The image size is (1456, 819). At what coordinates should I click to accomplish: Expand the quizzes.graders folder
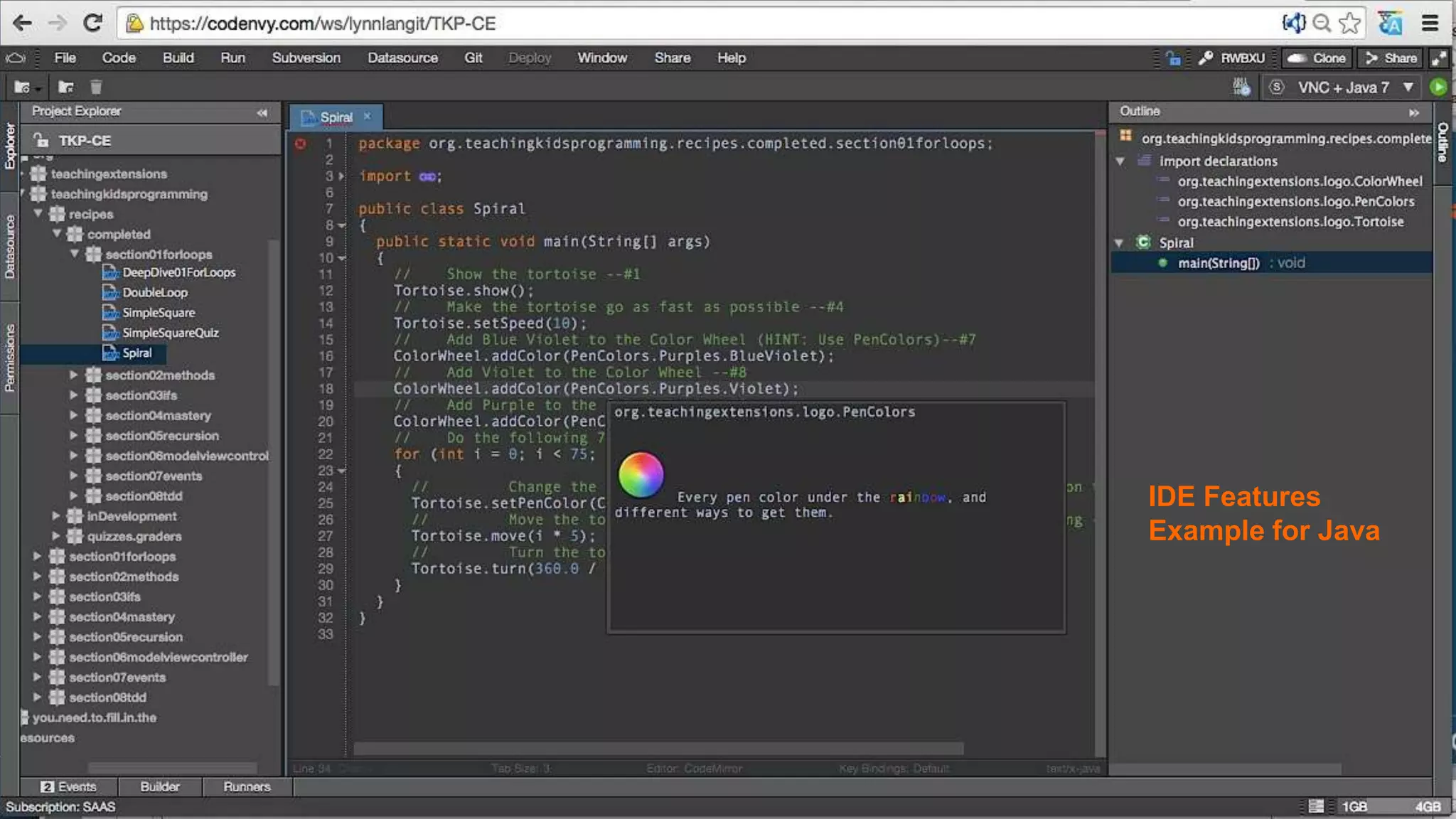click(x=55, y=536)
